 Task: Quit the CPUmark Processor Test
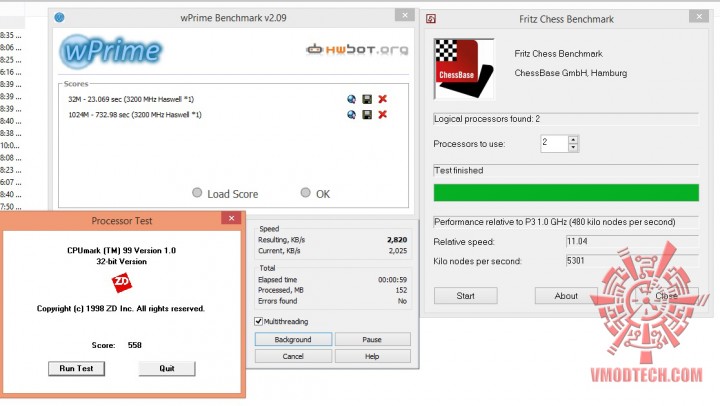[x=167, y=368]
